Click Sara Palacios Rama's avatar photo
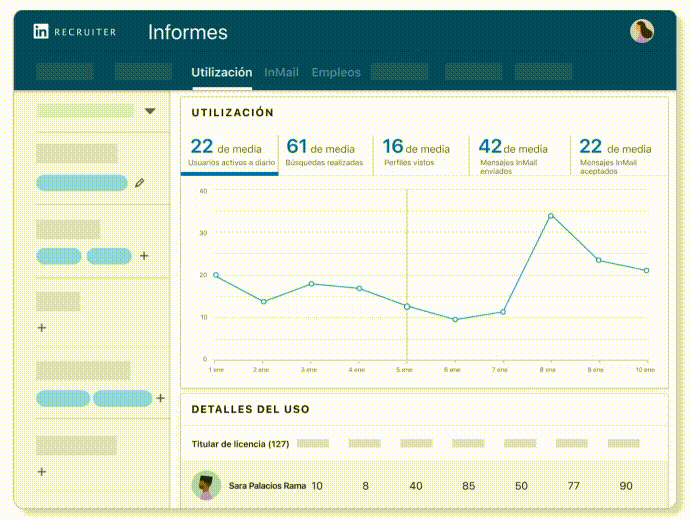Image resolution: width=690 pixels, height=520 pixels. [206, 486]
